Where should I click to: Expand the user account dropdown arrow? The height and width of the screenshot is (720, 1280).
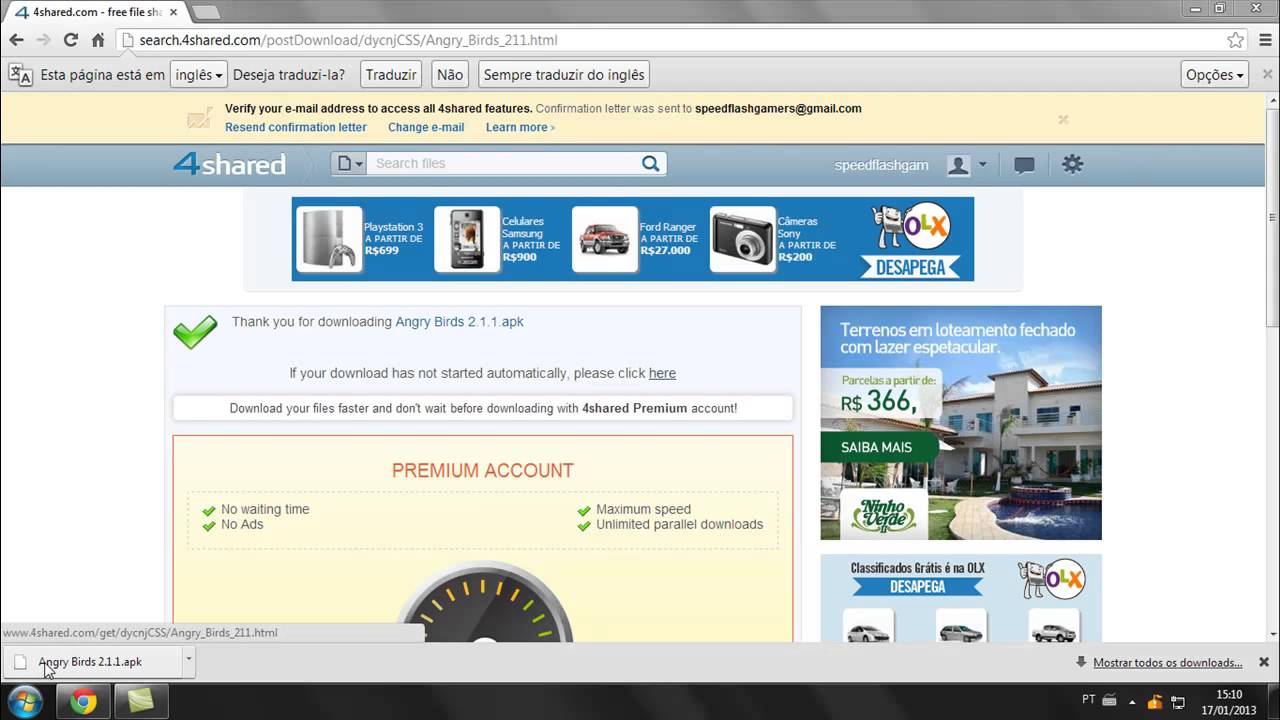point(983,165)
